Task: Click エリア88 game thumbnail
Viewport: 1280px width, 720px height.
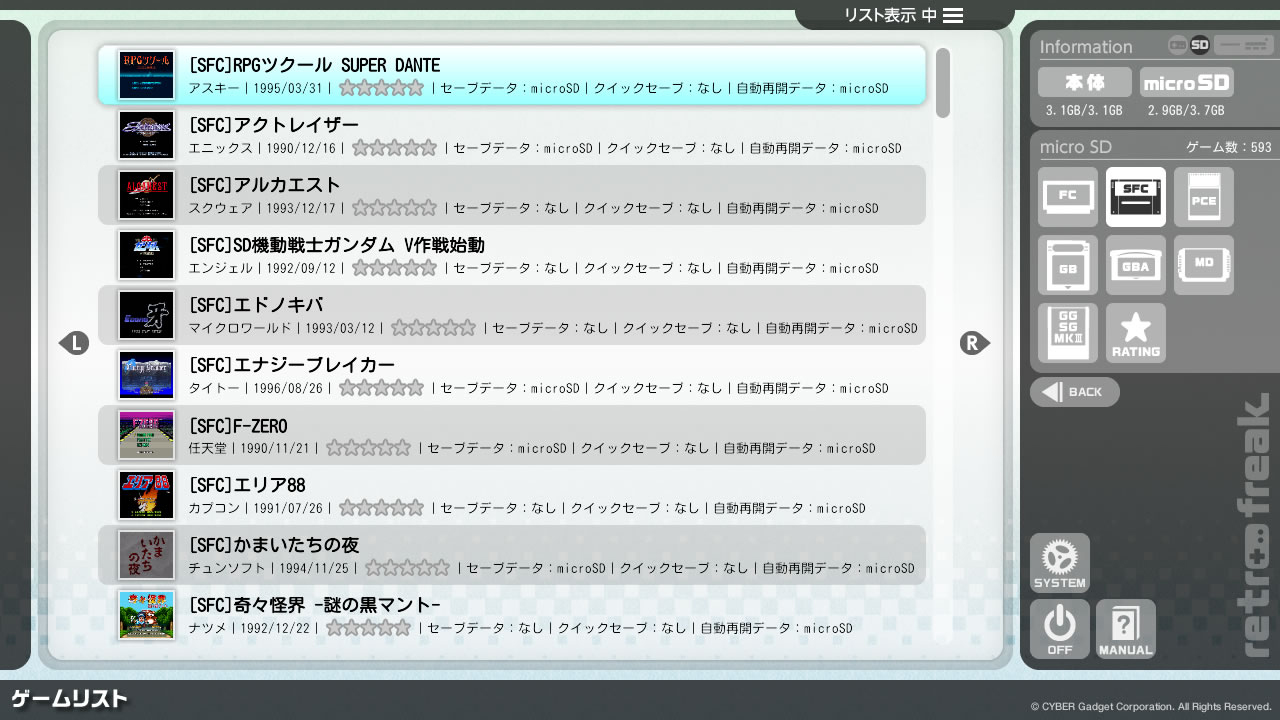Action: pos(146,495)
